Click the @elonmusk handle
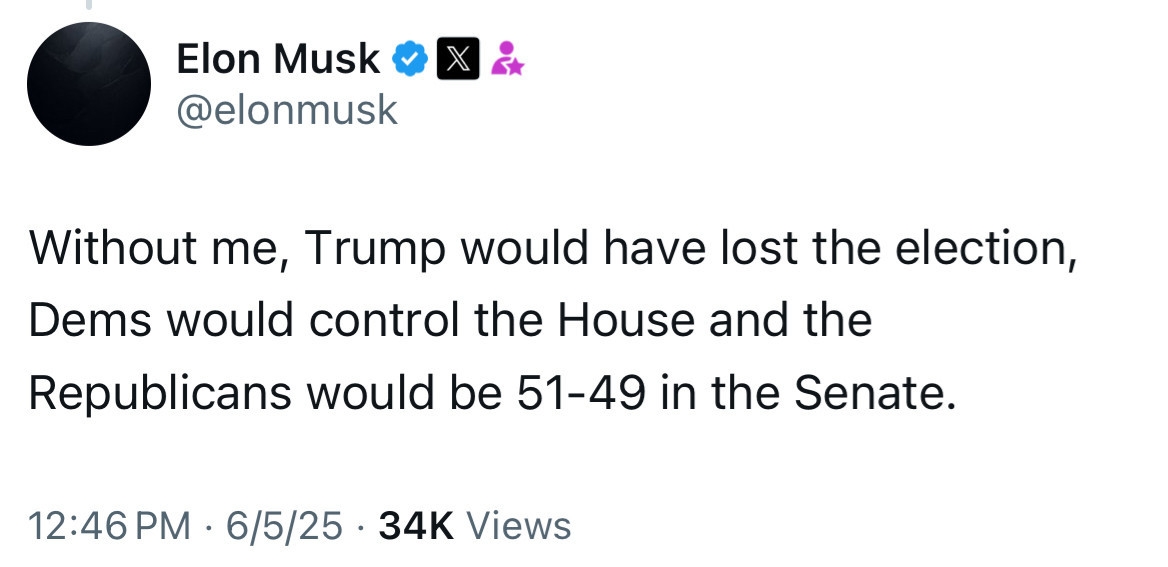The width and height of the screenshot is (1168, 567). point(286,109)
